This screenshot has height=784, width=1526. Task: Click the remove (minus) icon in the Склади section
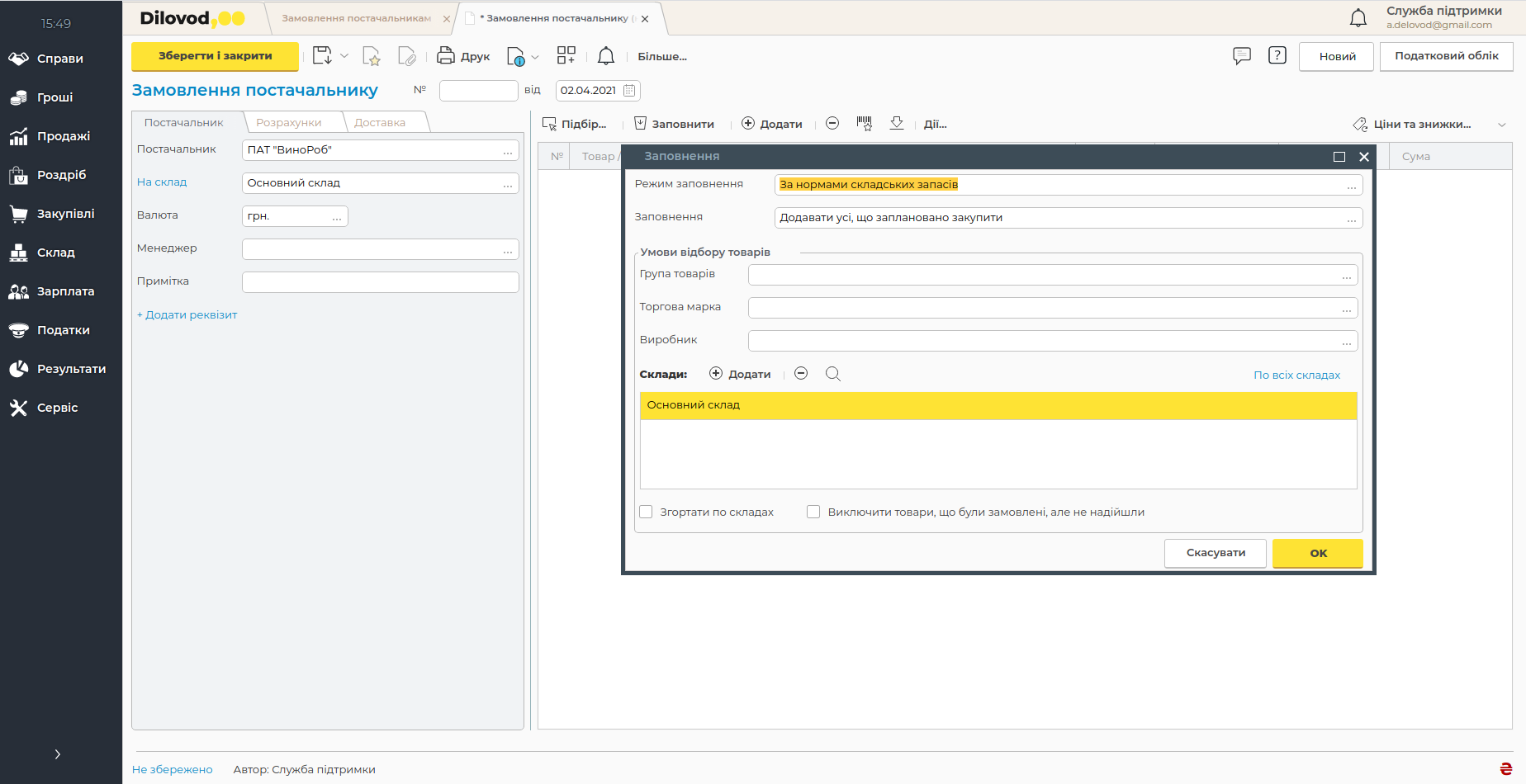[x=800, y=374]
